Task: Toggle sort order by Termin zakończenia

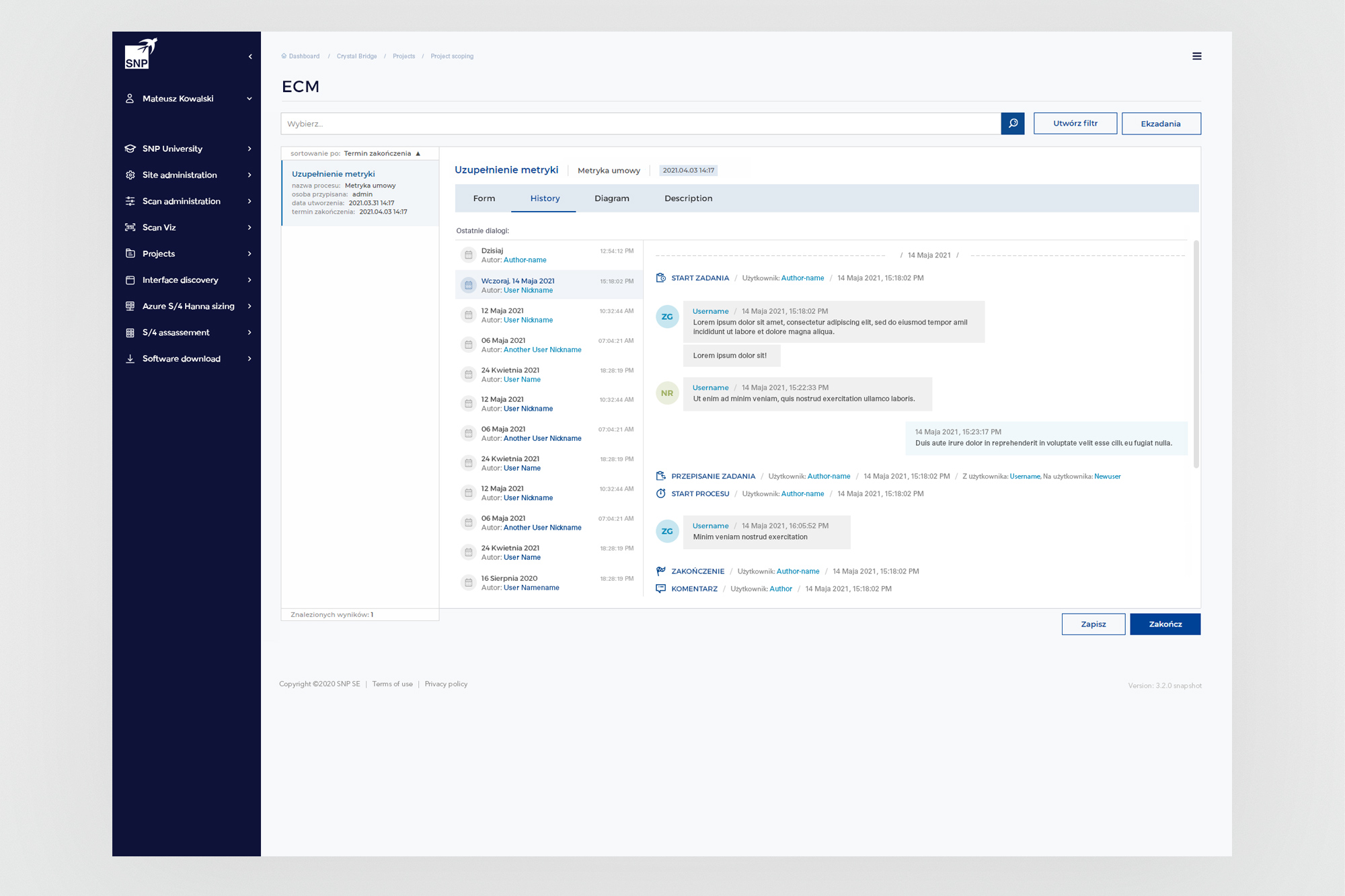Action: pyautogui.click(x=418, y=153)
